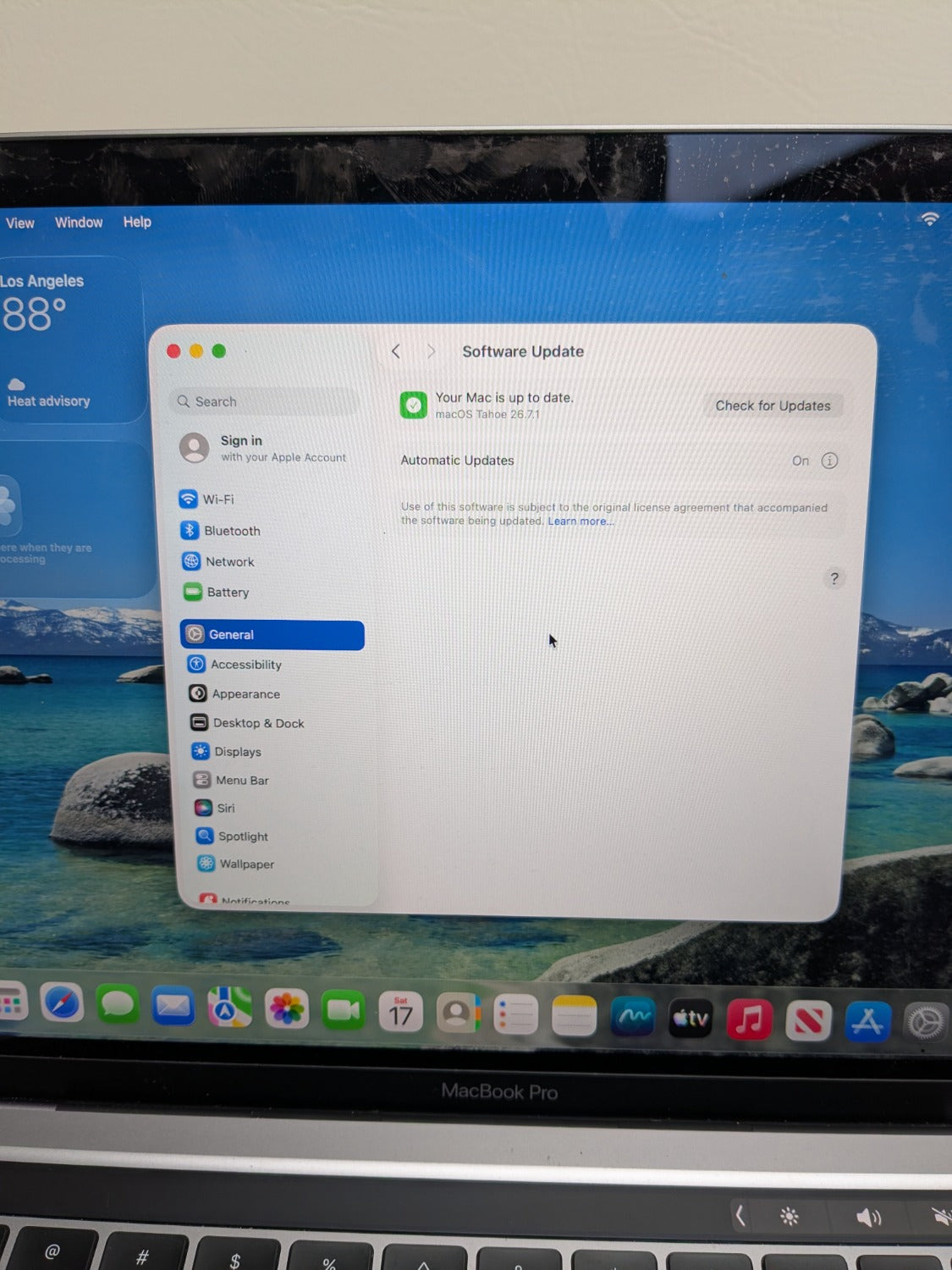
Task: Open the Mail app in the Dock
Action: pyautogui.click(x=173, y=1008)
